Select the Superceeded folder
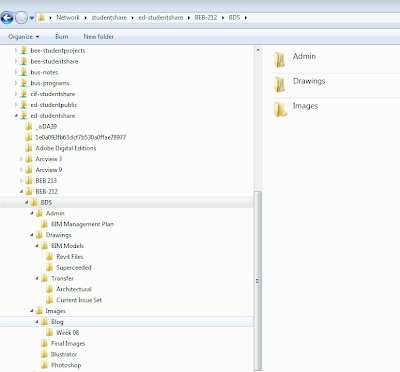 74,267
